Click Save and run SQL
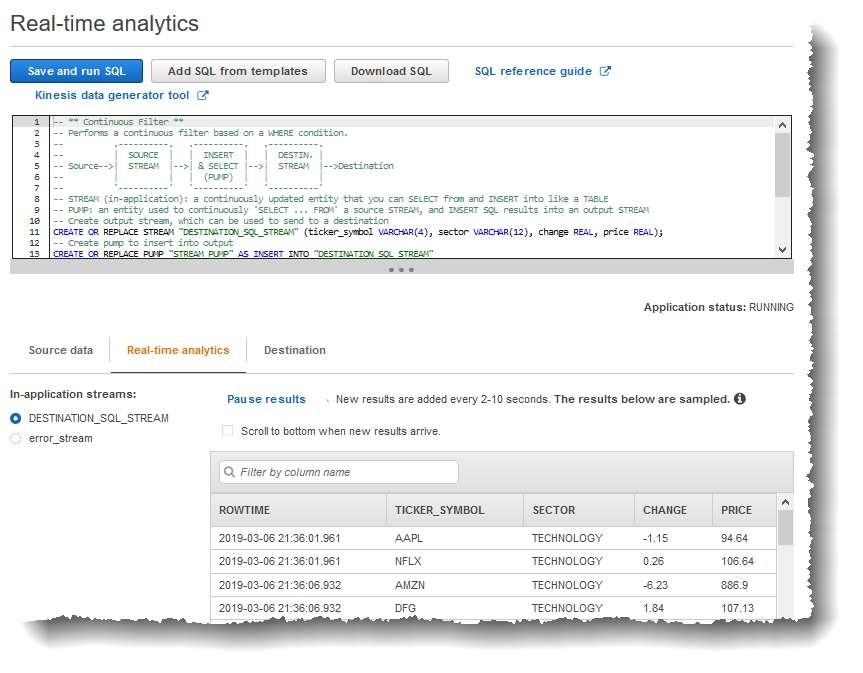 76,70
